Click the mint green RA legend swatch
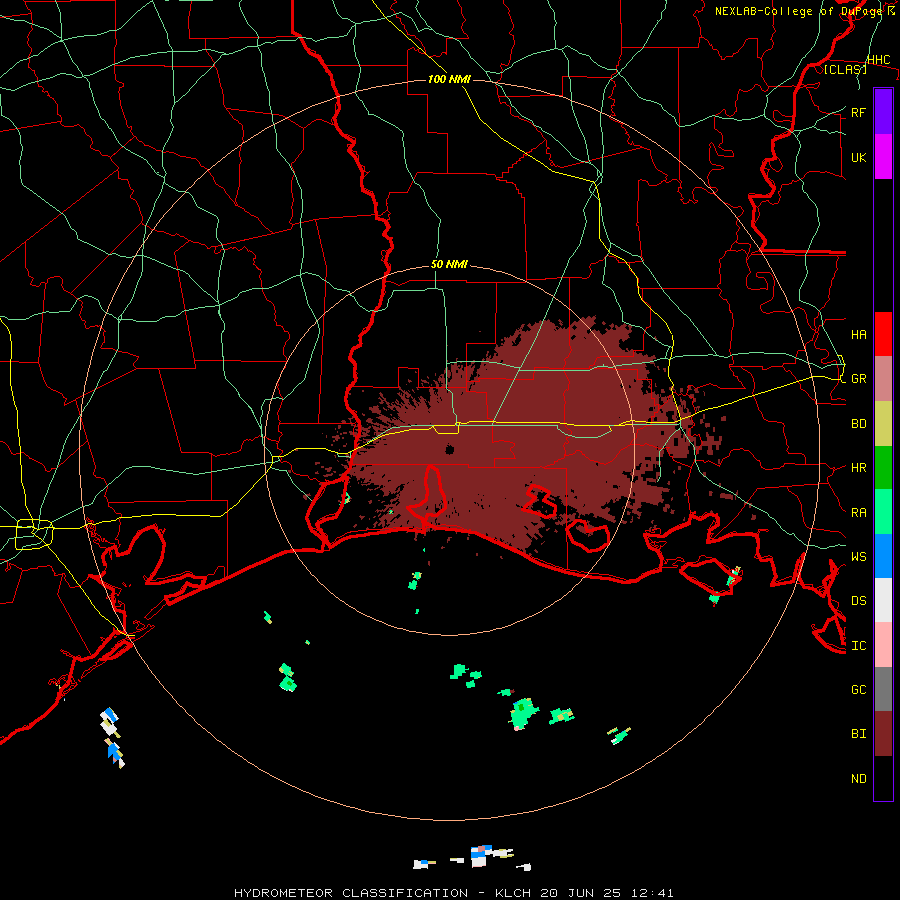This screenshot has height=900, width=900. click(x=883, y=512)
